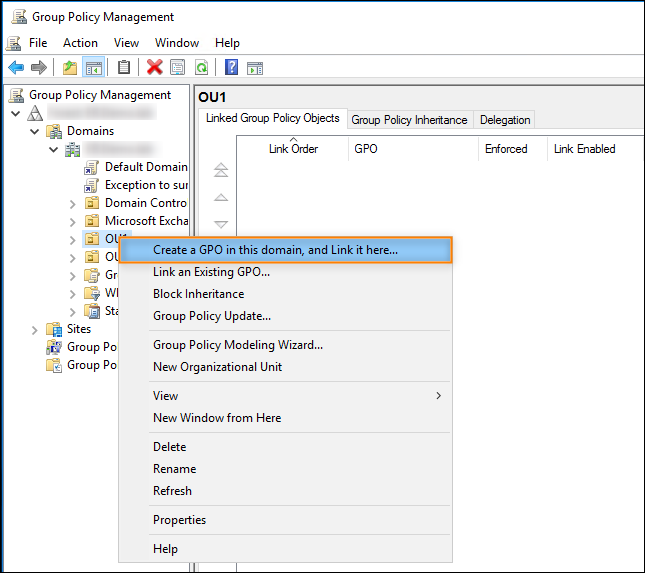Screen dimensions: 645x573
Task: Click the Forward arrow toolbar icon
Action: point(39,68)
